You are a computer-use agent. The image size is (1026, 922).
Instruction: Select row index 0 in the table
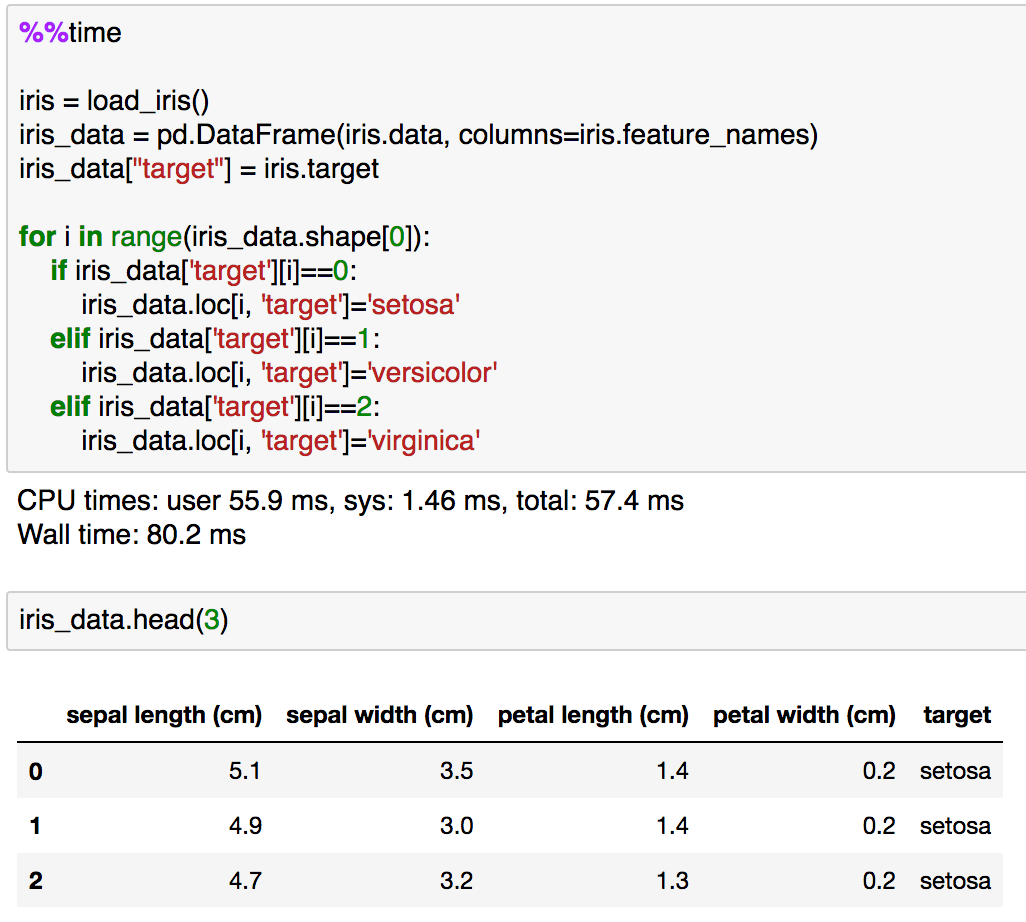pos(36,771)
